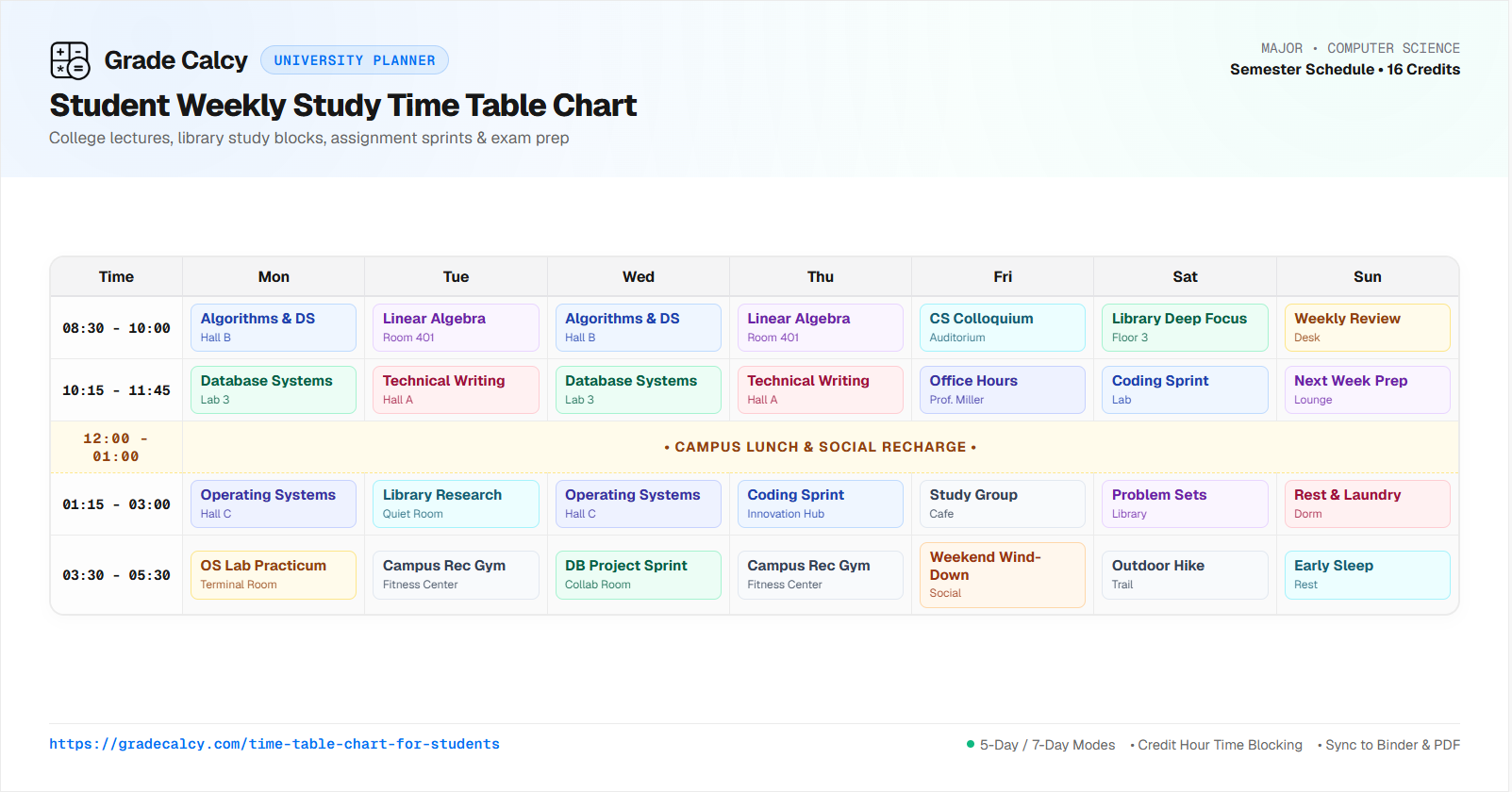Open the gradecalcy.com time-table link
The image size is (1512, 792).
(274, 744)
